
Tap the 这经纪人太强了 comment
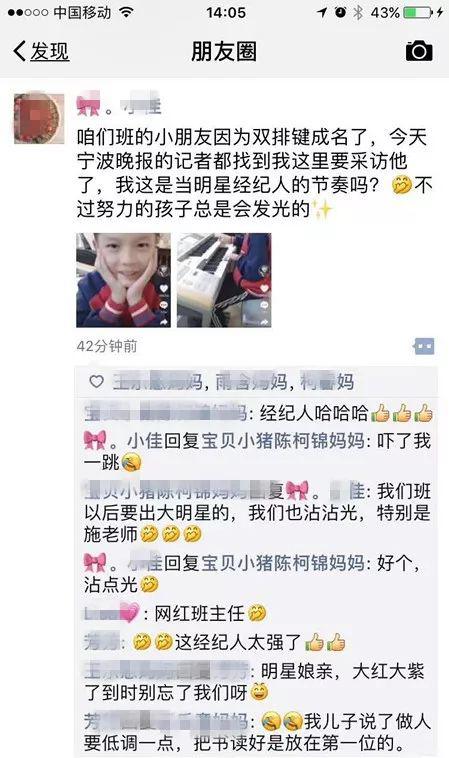(237, 642)
